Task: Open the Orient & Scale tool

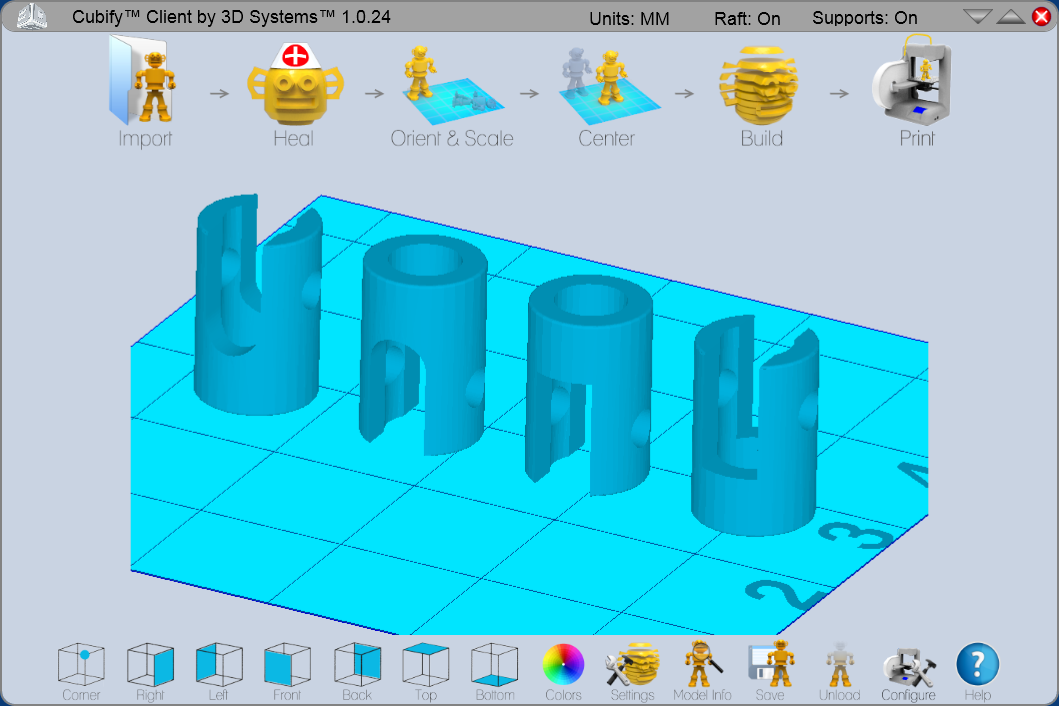Action: [x=452, y=90]
